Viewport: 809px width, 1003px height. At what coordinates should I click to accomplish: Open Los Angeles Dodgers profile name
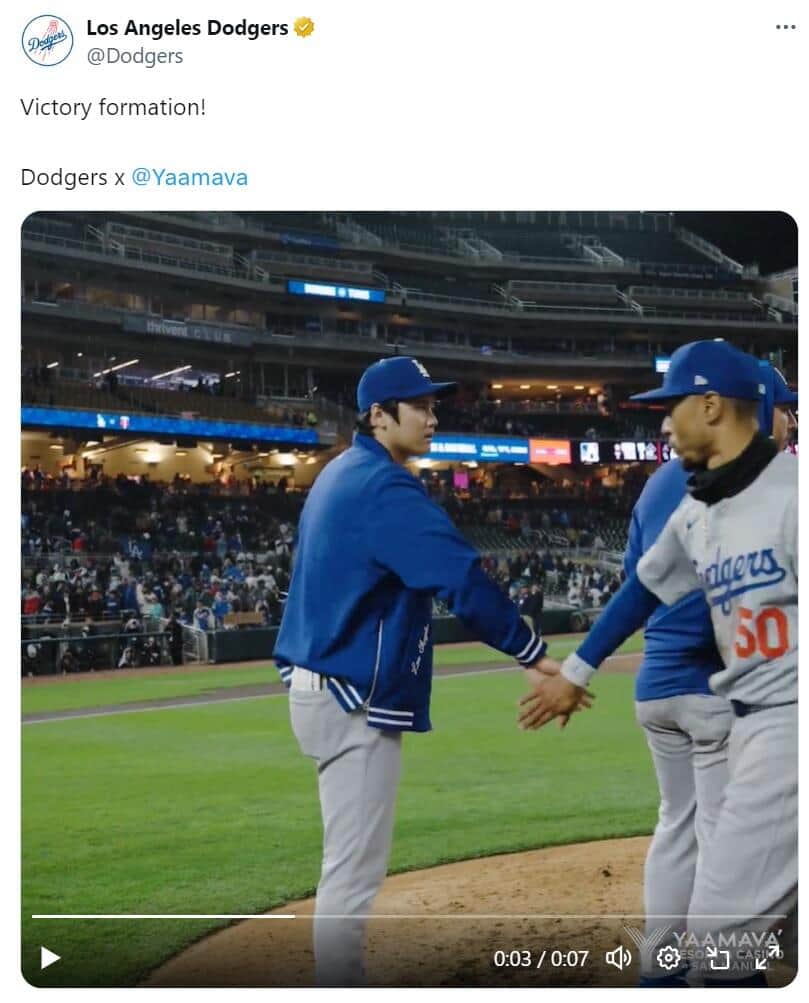(187, 28)
